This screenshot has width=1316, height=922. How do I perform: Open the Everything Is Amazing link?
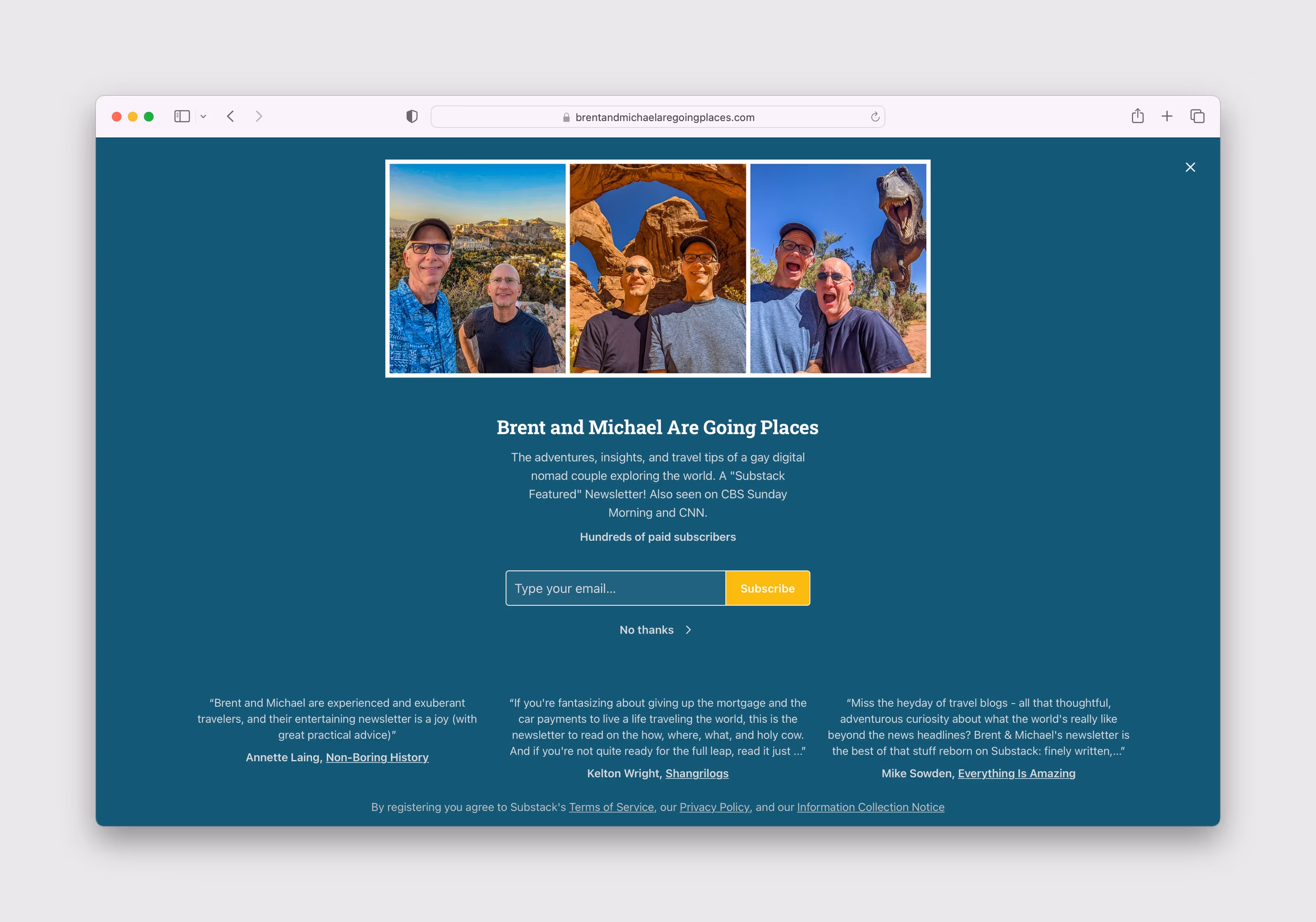1016,773
